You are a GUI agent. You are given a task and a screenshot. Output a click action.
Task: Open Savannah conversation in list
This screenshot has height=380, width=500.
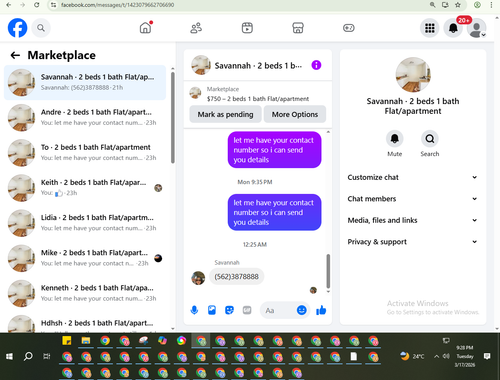[x=85, y=82]
